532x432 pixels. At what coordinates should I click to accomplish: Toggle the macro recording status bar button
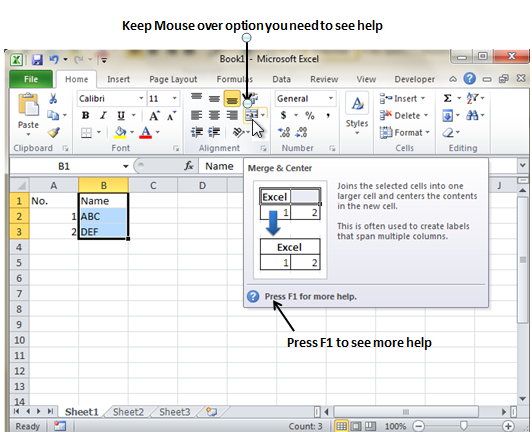pyautogui.click(x=60, y=426)
